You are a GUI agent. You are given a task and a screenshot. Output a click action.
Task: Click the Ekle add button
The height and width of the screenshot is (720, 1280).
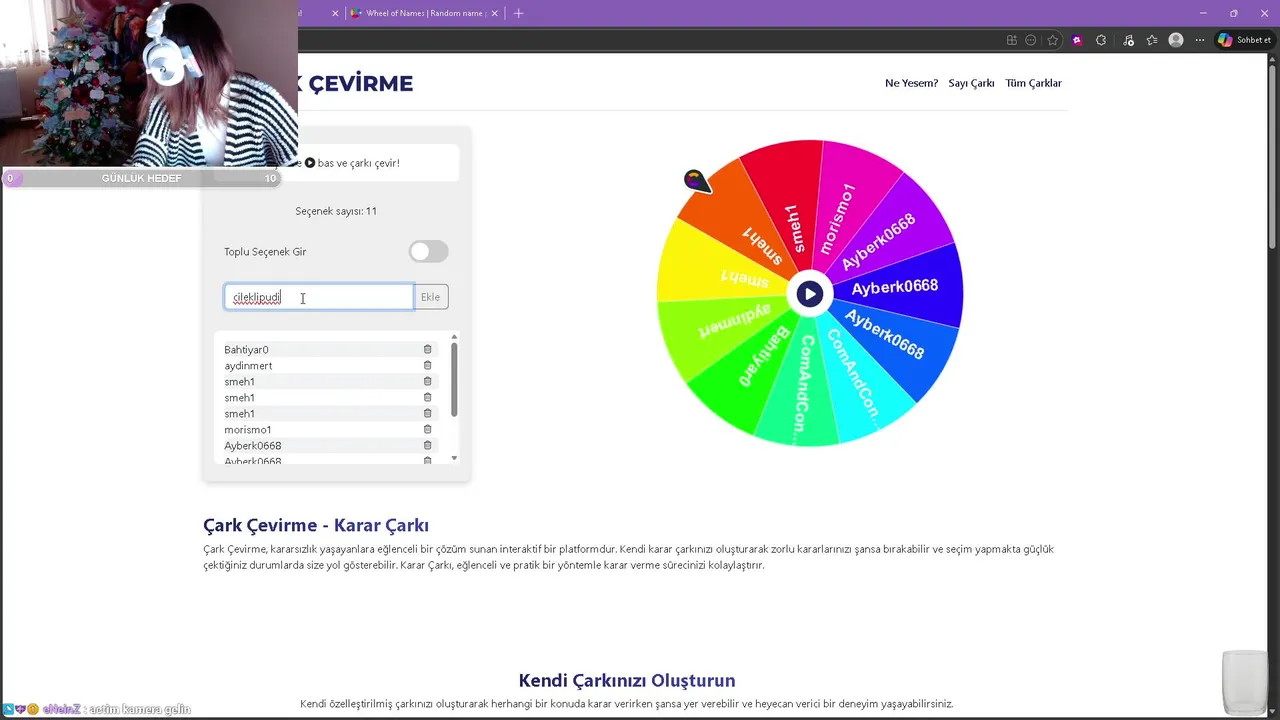(x=431, y=297)
